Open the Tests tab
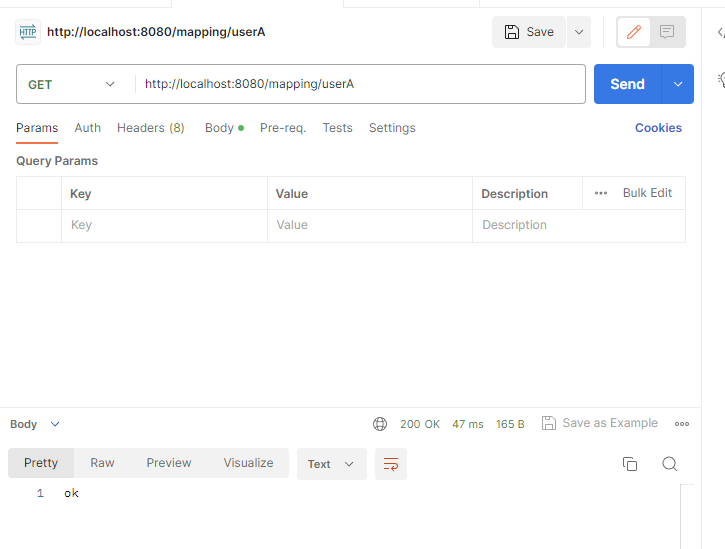725x549 pixels. pyautogui.click(x=338, y=128)
